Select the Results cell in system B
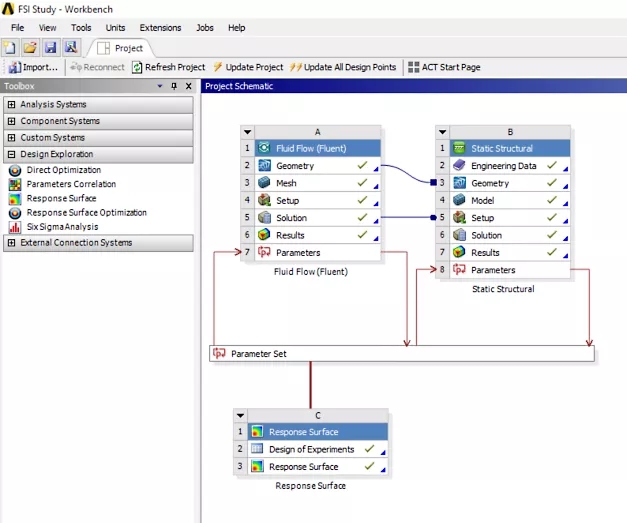This screenshot has width=627, height=523. [510, 253]
